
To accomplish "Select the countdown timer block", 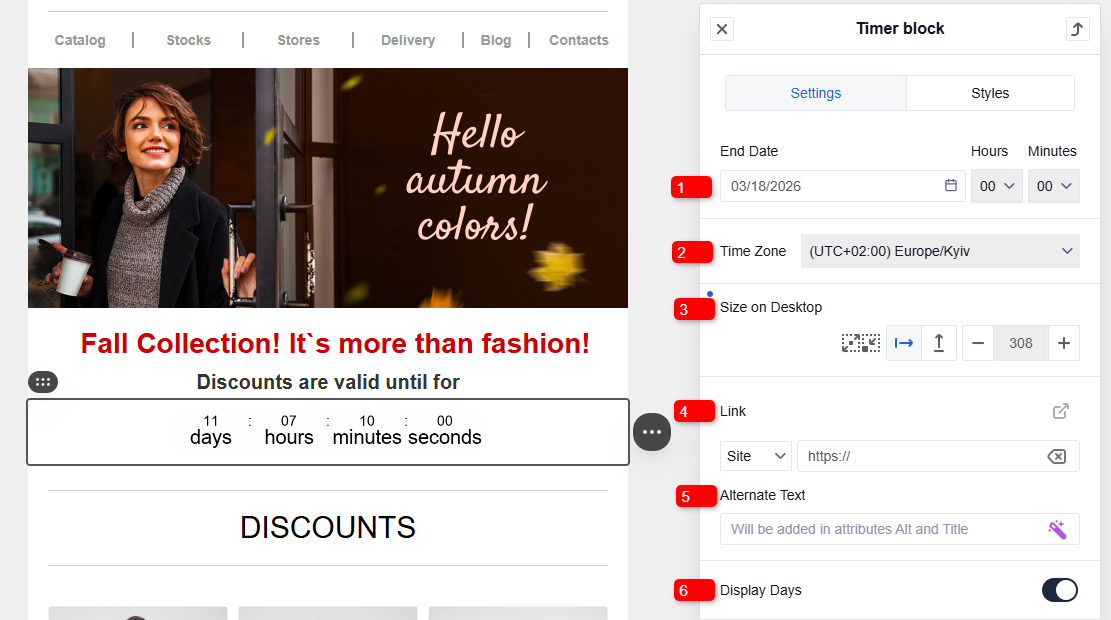I will coord(328,432).
